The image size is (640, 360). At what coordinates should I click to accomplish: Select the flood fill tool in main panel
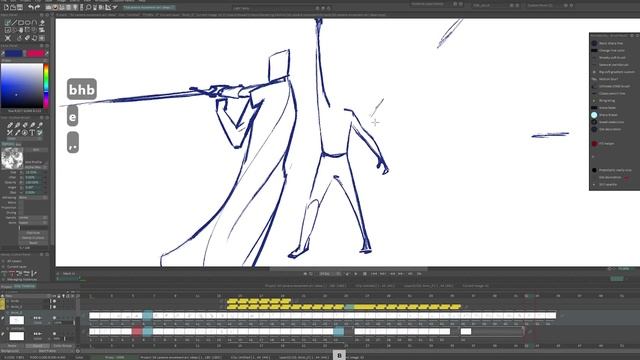(42, 22)
